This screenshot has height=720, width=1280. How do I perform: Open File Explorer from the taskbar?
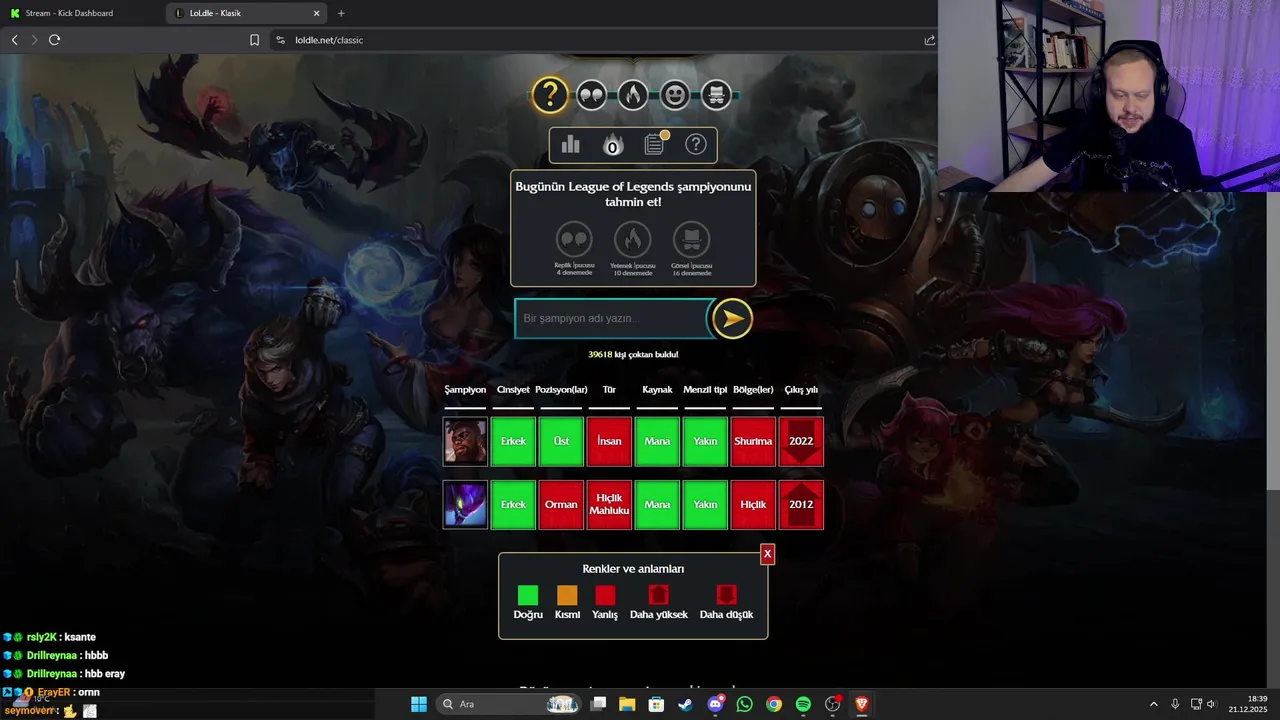pyautogui.click(x=627, y=704)
